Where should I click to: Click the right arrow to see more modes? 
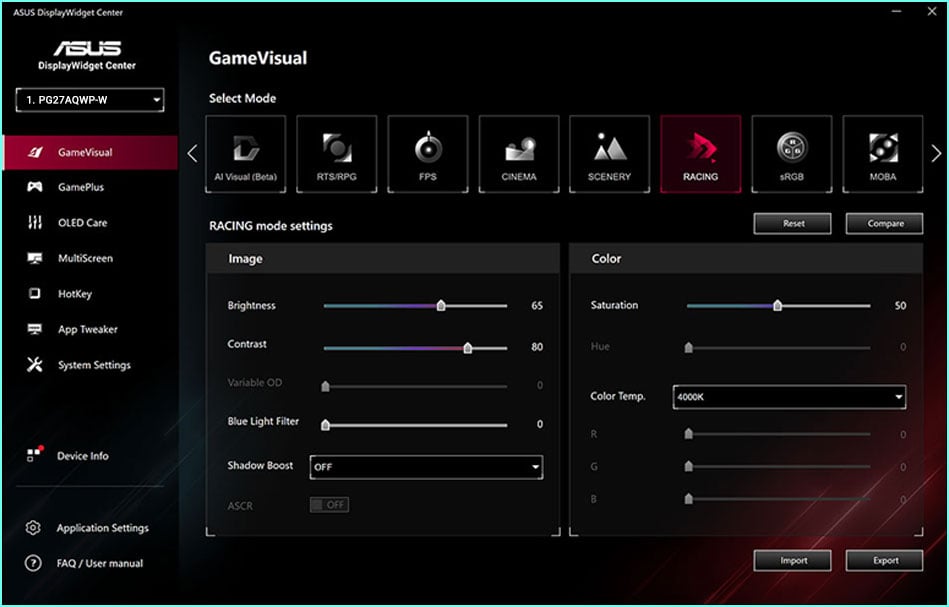click(x=934, y=153)
